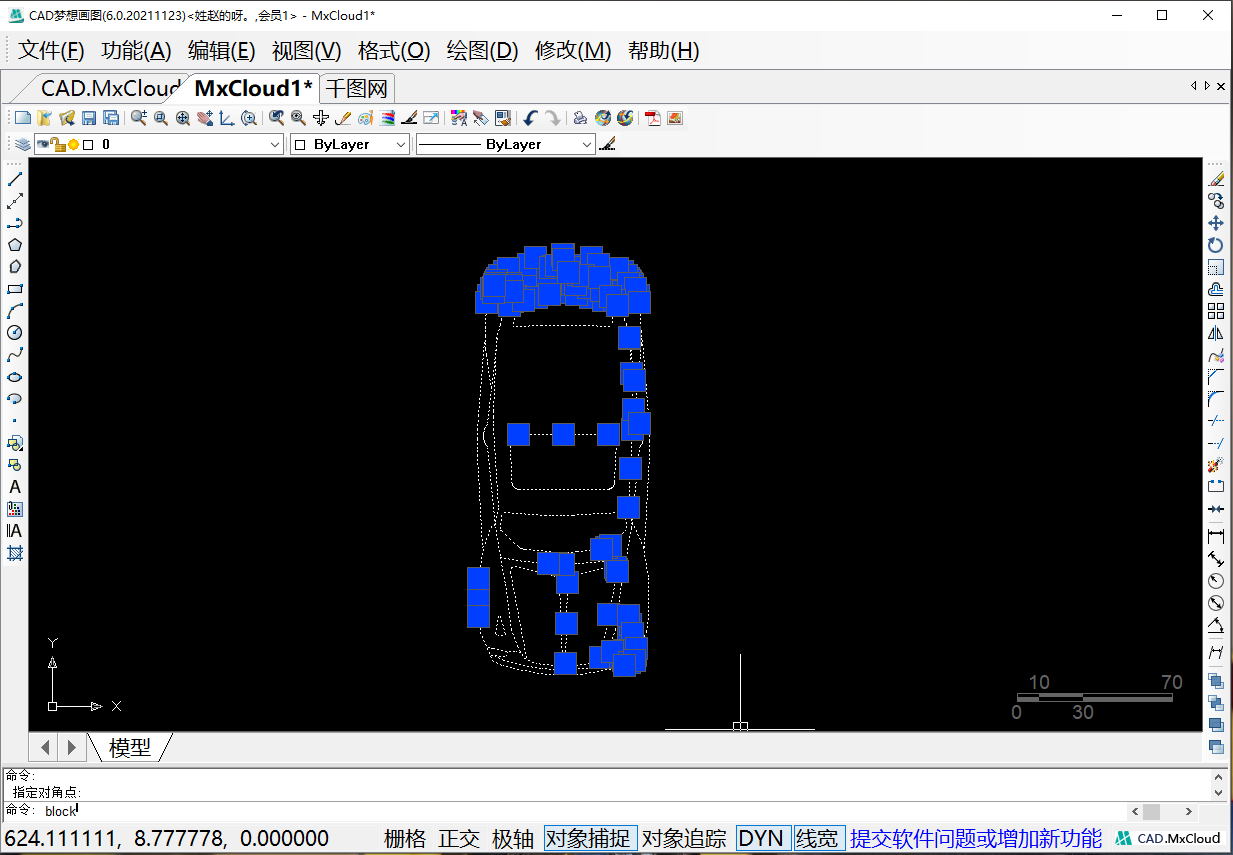Toggle 正交 ortho mode
Image resolution: width=1233 pixels, height=855 pixels.
tap(459, 839)
